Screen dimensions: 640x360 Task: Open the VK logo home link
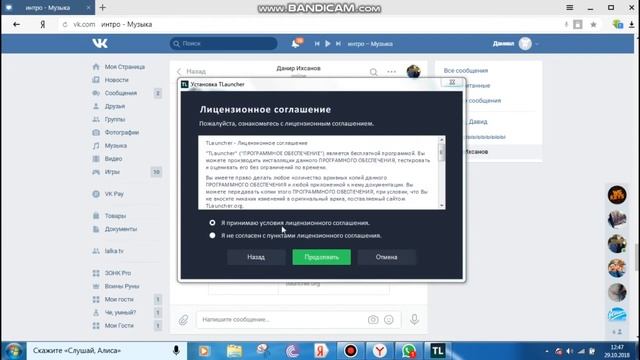coord(100,43)
